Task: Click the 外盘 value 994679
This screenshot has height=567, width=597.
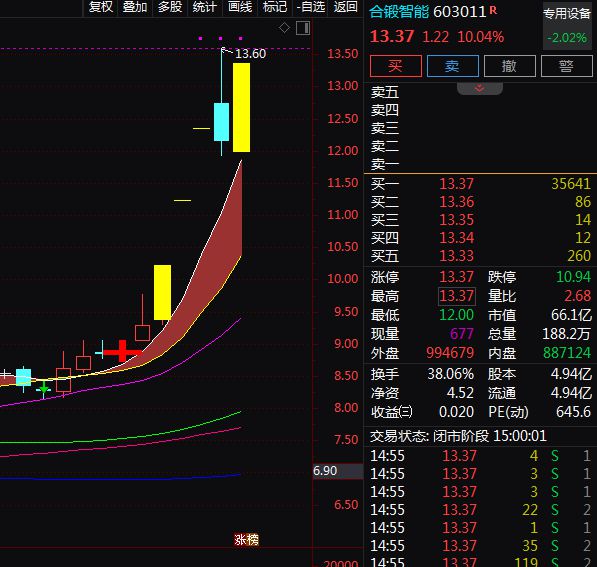Action: [450, 353]
